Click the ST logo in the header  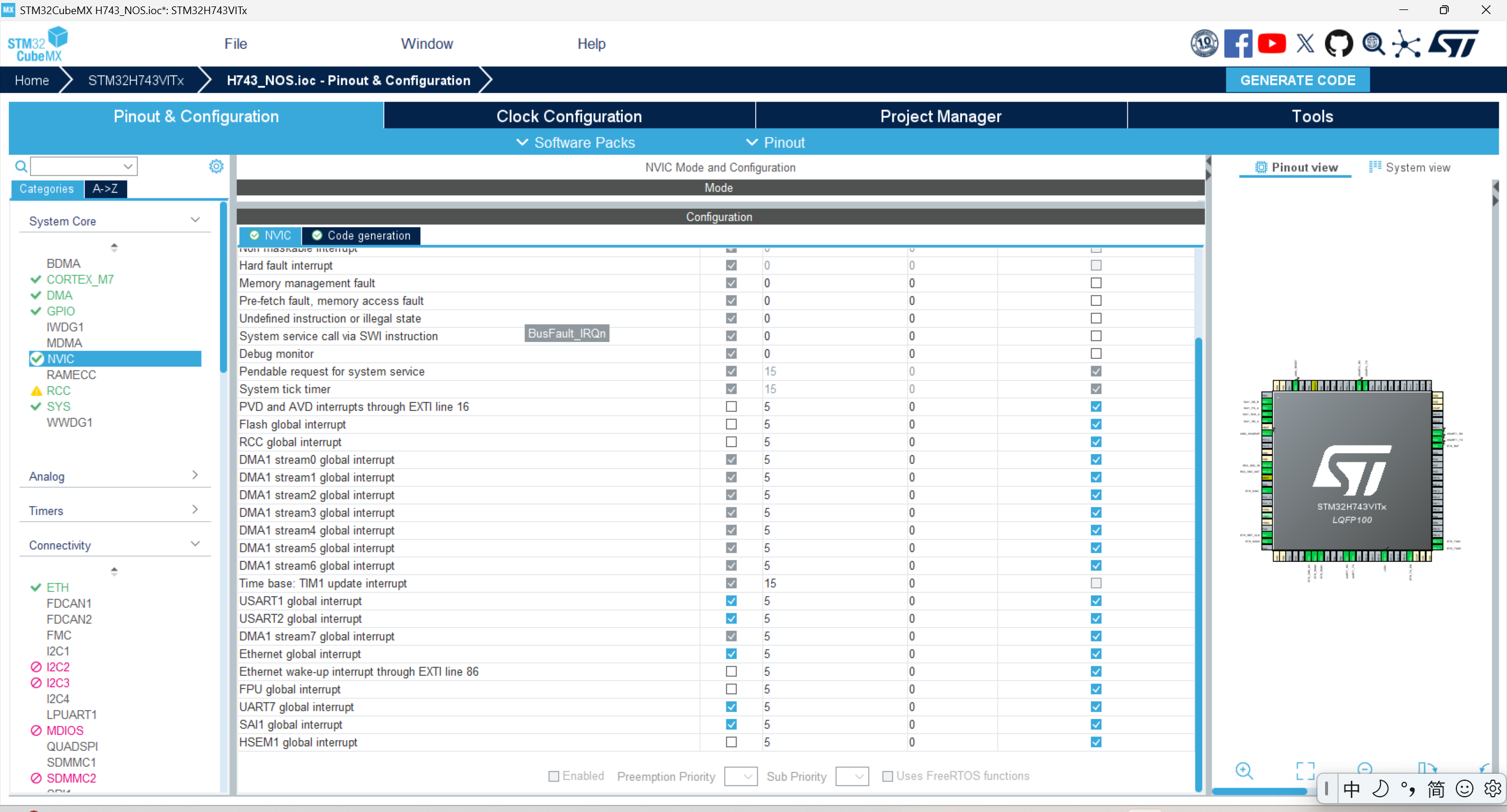coord(1453,44)
